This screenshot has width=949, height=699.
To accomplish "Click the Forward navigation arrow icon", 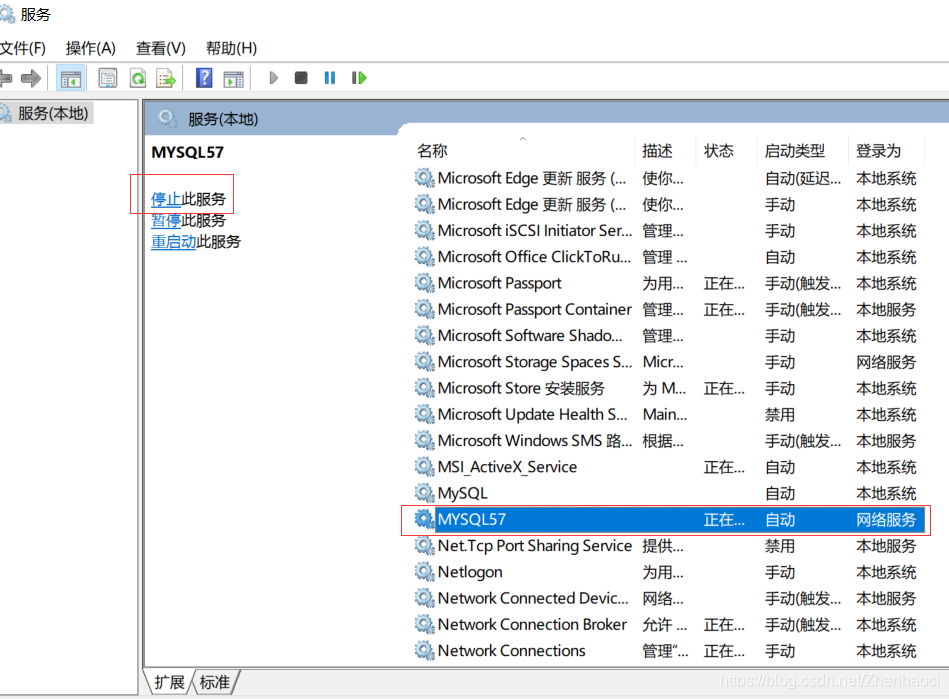I will [x=33, y=77].
